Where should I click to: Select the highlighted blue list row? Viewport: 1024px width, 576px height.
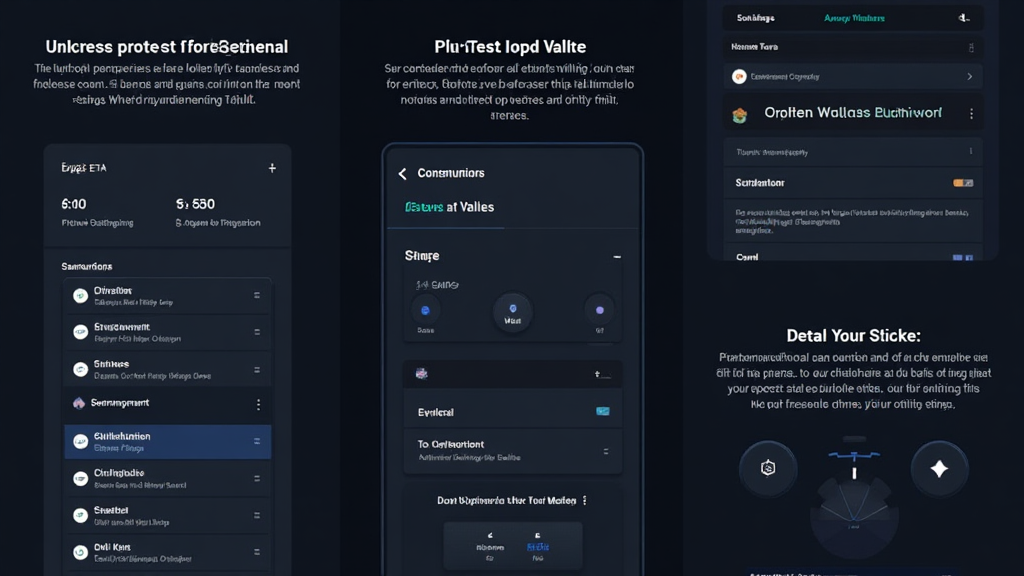167,442
